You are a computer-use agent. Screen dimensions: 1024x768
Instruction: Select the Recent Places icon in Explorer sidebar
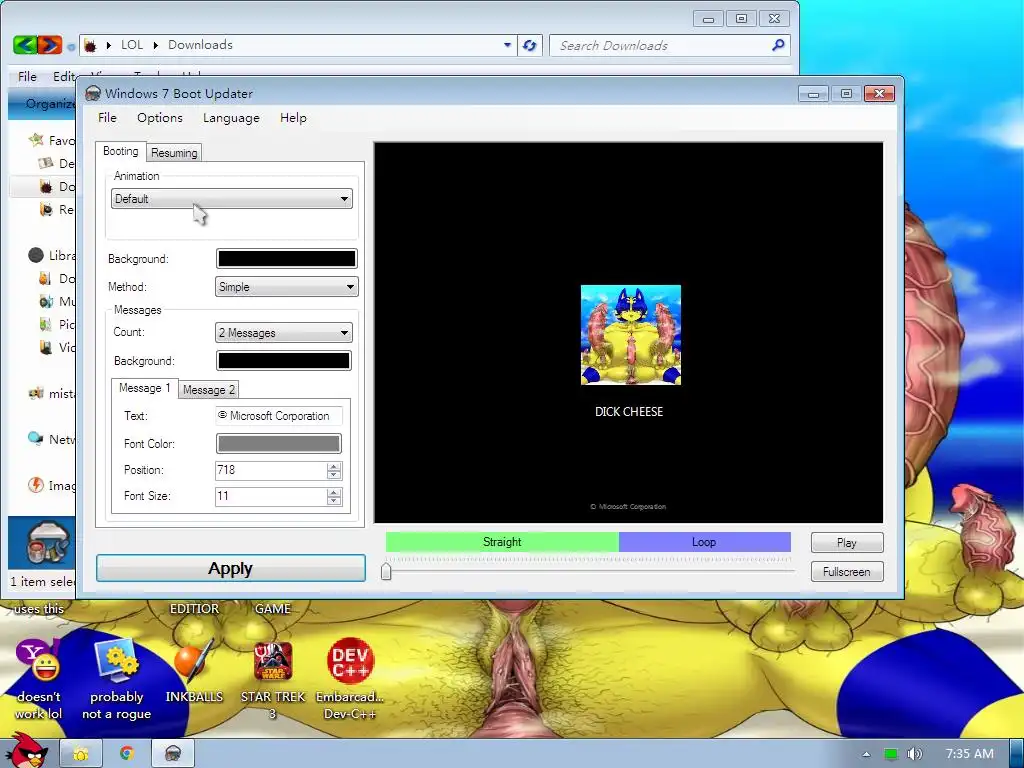point(46,209)
